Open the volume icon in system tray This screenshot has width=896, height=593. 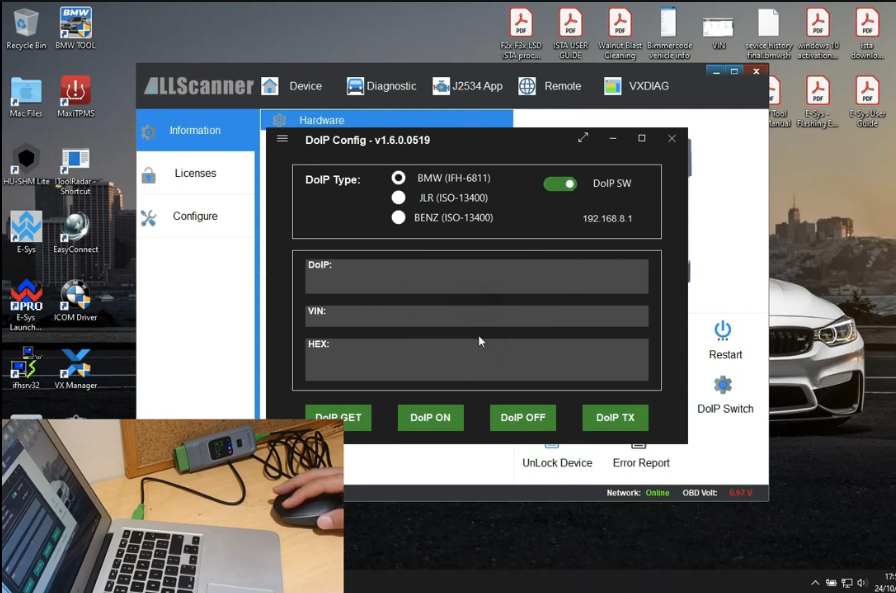862,583
